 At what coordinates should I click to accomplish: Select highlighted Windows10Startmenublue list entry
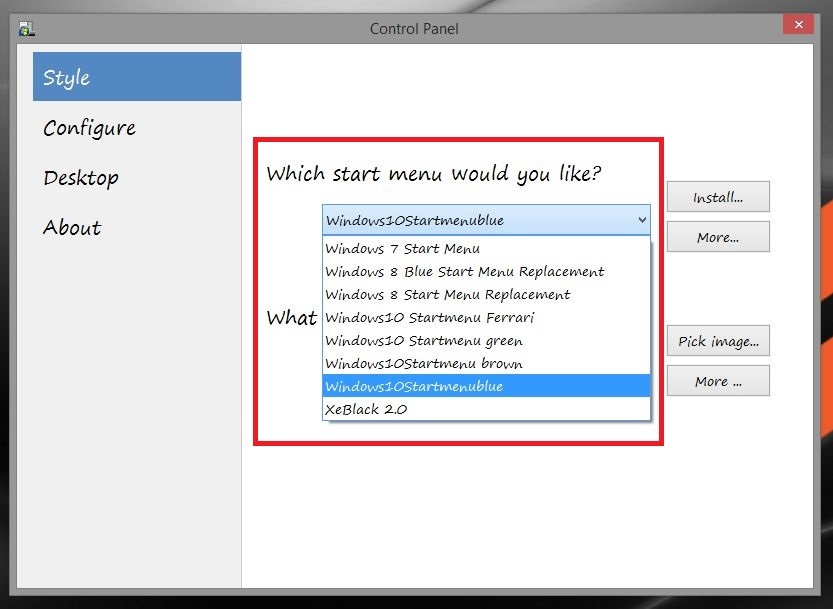pyautogui.click(x=486, y=386)
